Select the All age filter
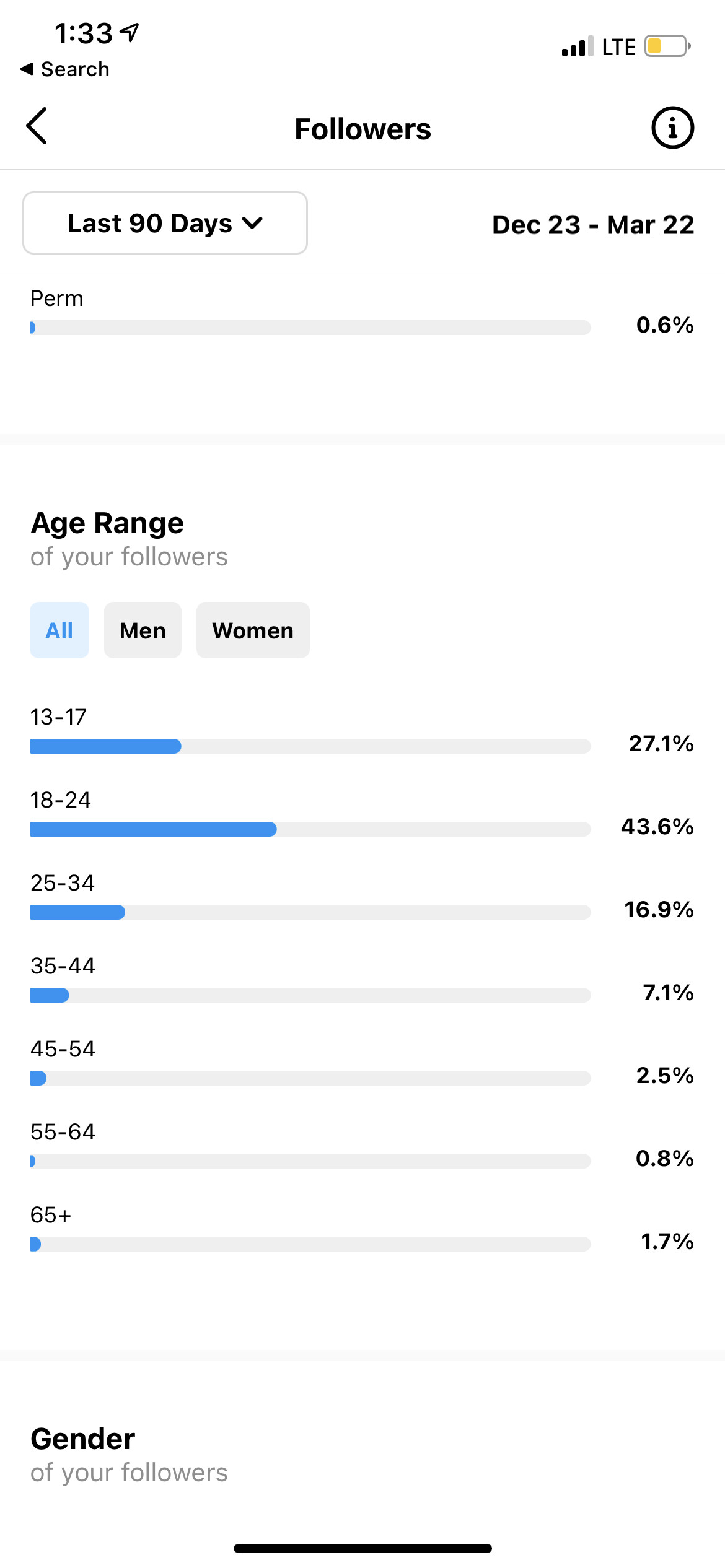 coord(59,630)
